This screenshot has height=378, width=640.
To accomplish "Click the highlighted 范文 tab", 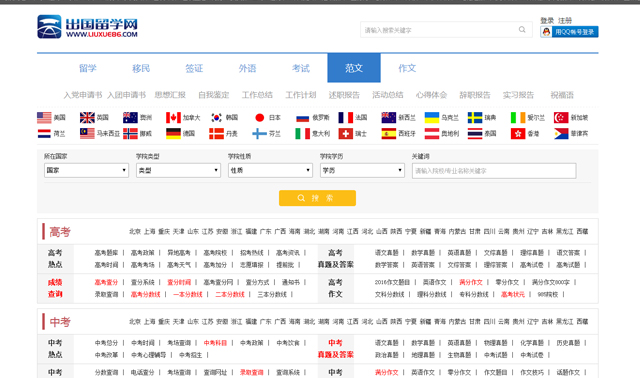I will [x=354, y=68].
